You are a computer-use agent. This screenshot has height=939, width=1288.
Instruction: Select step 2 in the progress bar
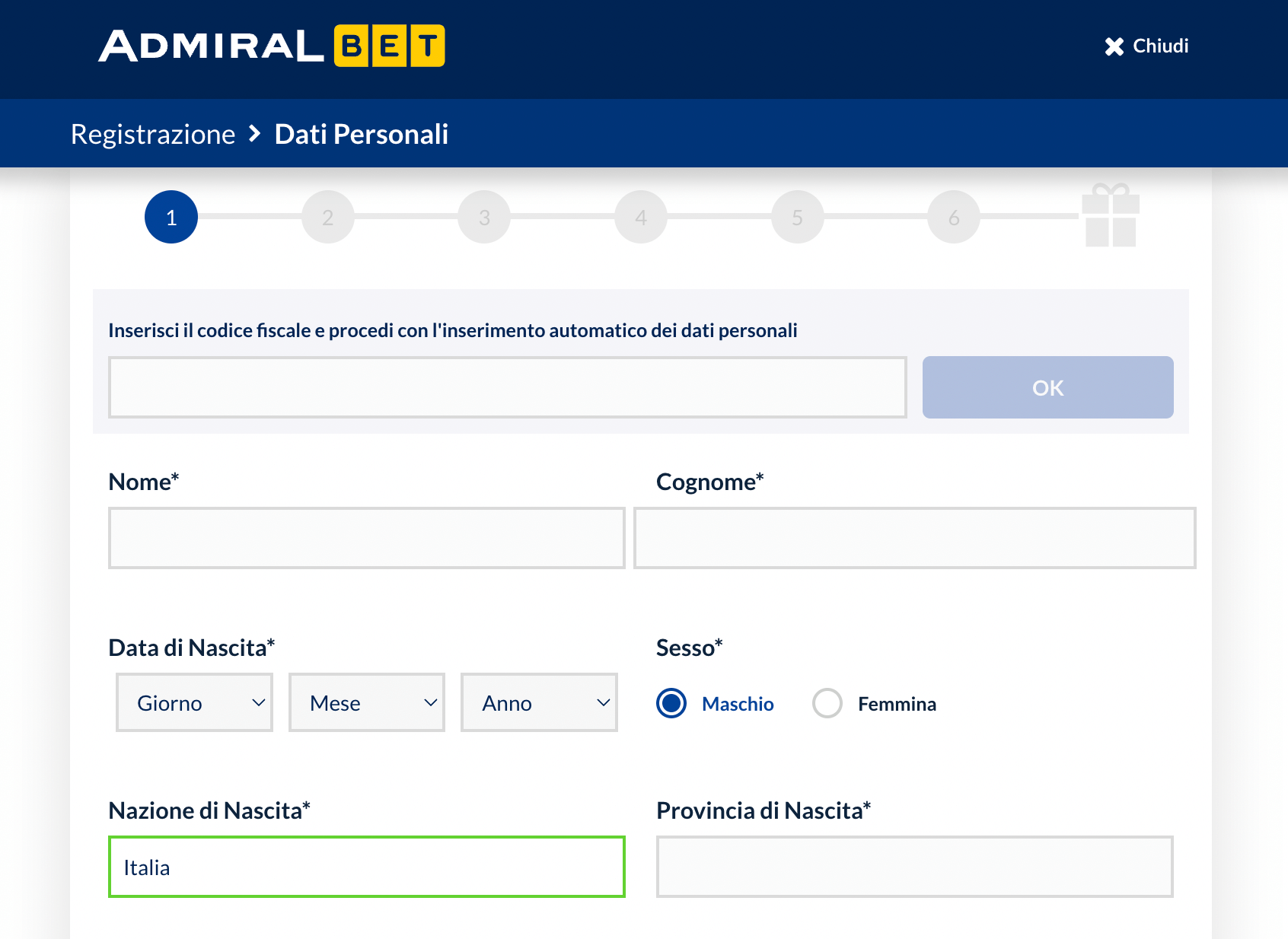[x=328, y=217]
